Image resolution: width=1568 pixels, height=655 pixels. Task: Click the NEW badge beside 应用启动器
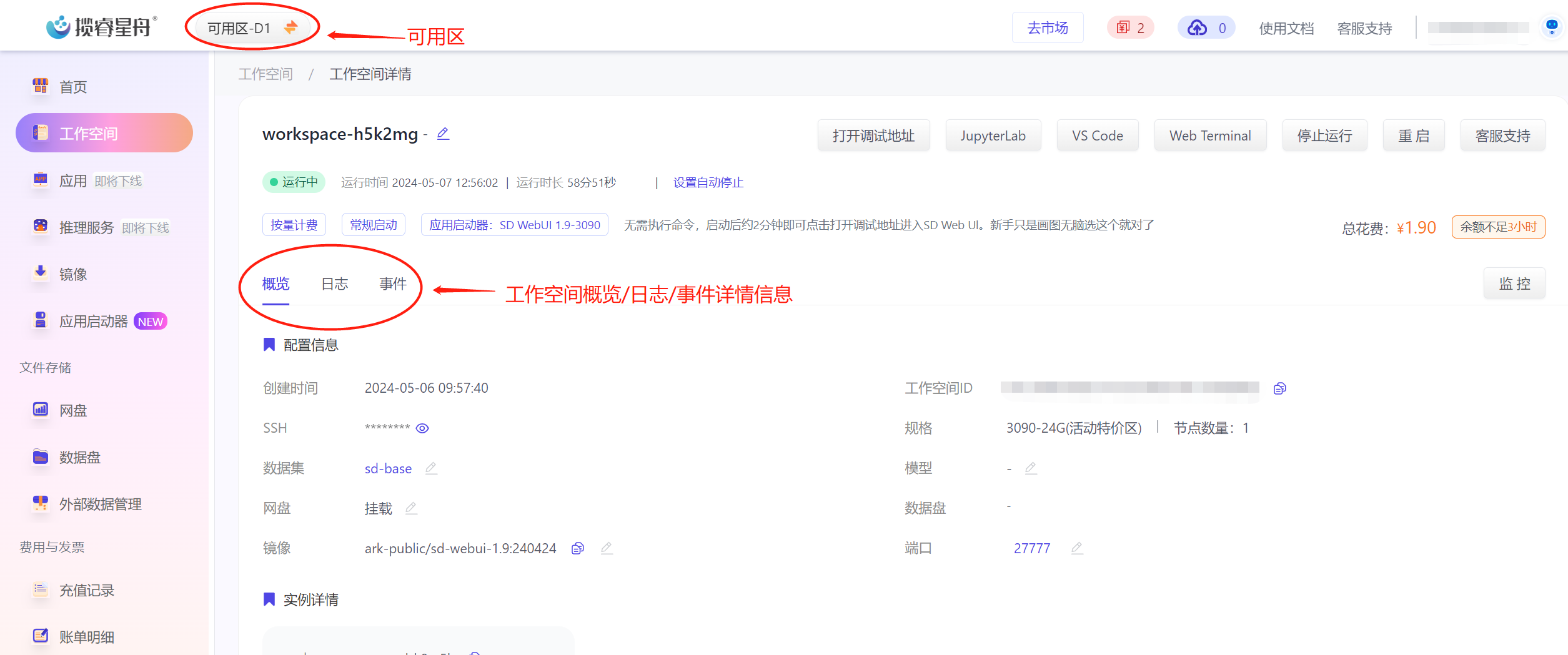coord(151,322)
